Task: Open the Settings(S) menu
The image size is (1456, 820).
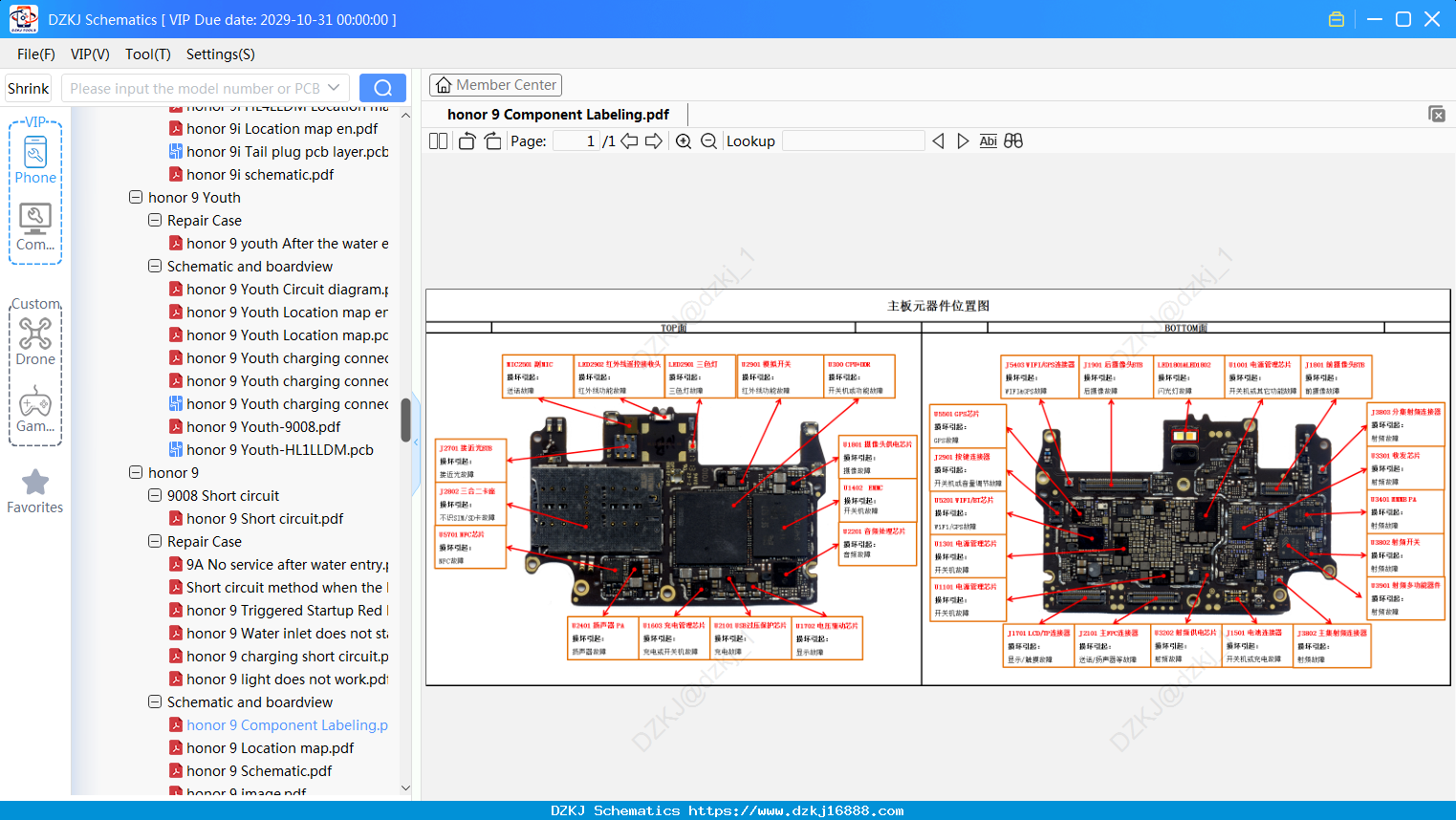Action: click(x=221, y=54)
